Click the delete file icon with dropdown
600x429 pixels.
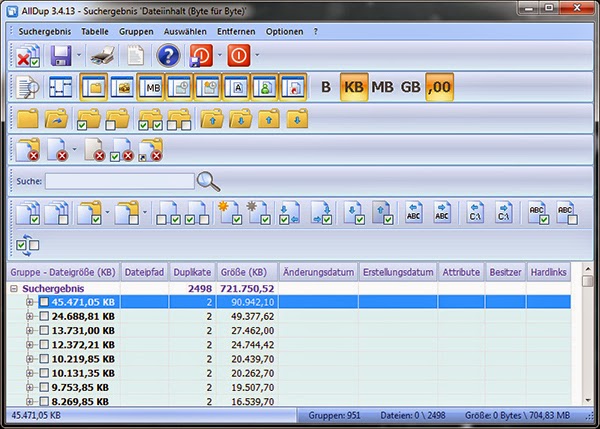(57, 150)
